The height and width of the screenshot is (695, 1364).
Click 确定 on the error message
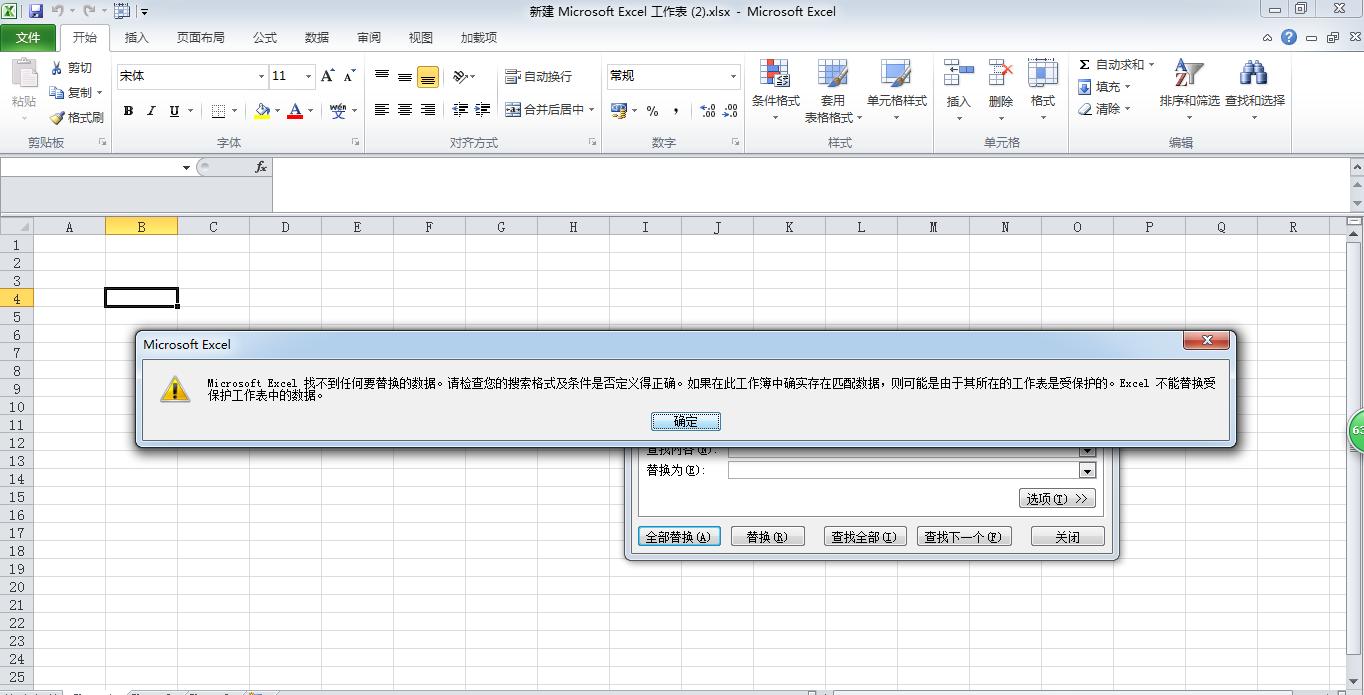(686, 421)
